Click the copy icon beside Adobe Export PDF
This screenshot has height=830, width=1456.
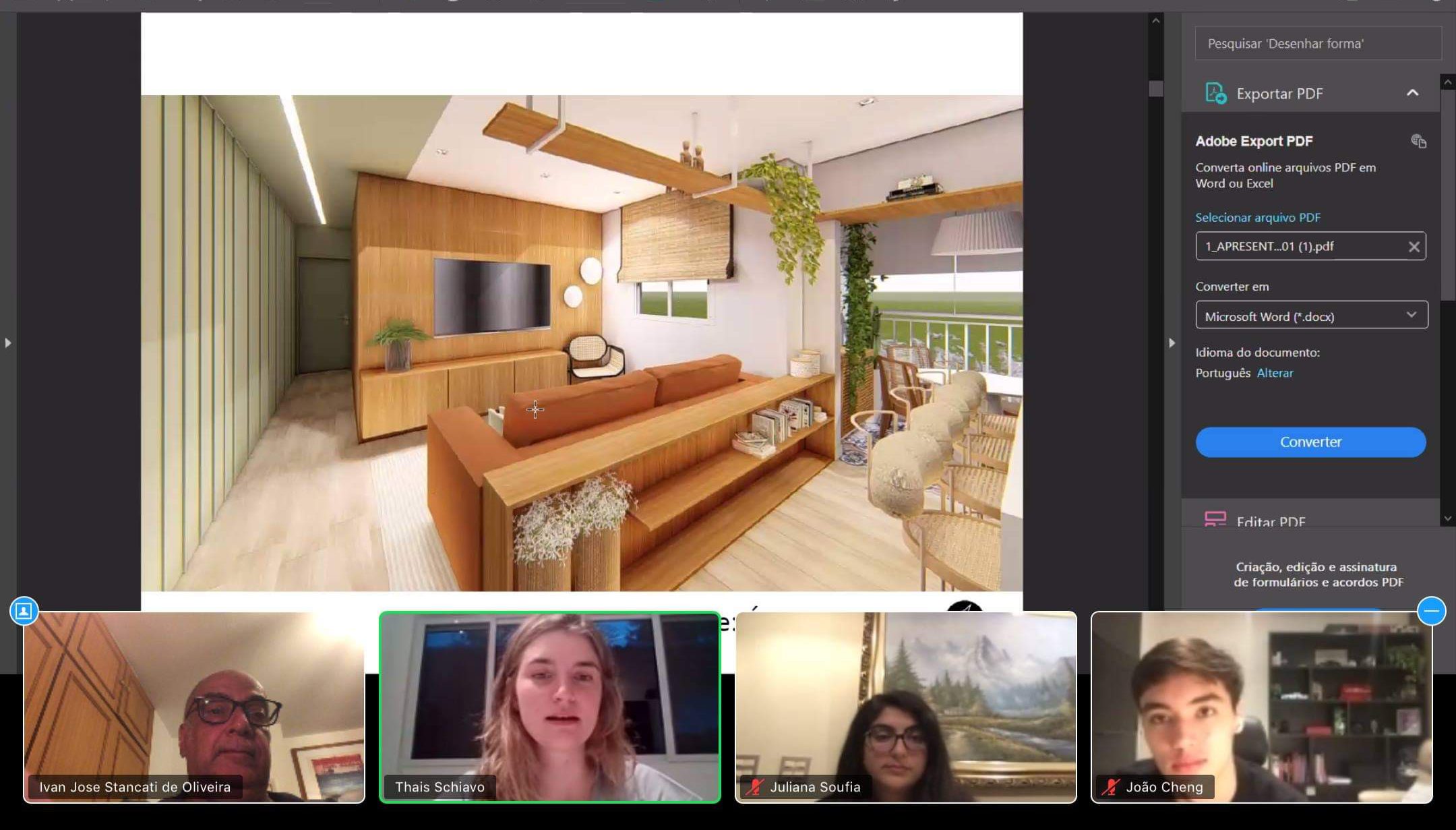tap(1418, 141)
